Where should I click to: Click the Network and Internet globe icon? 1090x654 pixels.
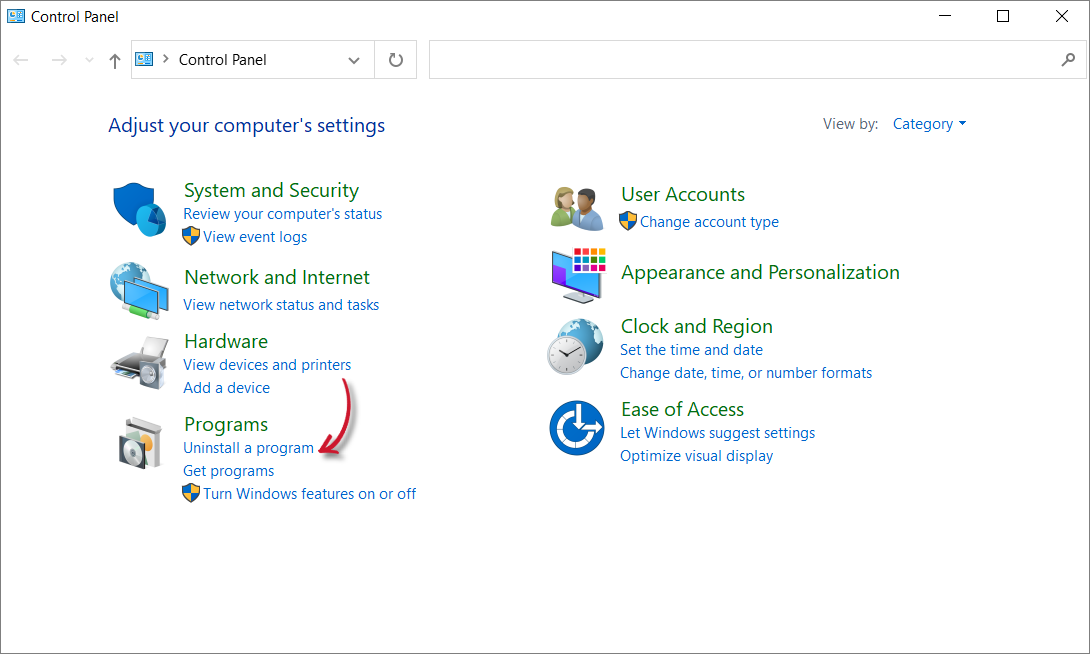pyautogui.click(x=139, y=291)
